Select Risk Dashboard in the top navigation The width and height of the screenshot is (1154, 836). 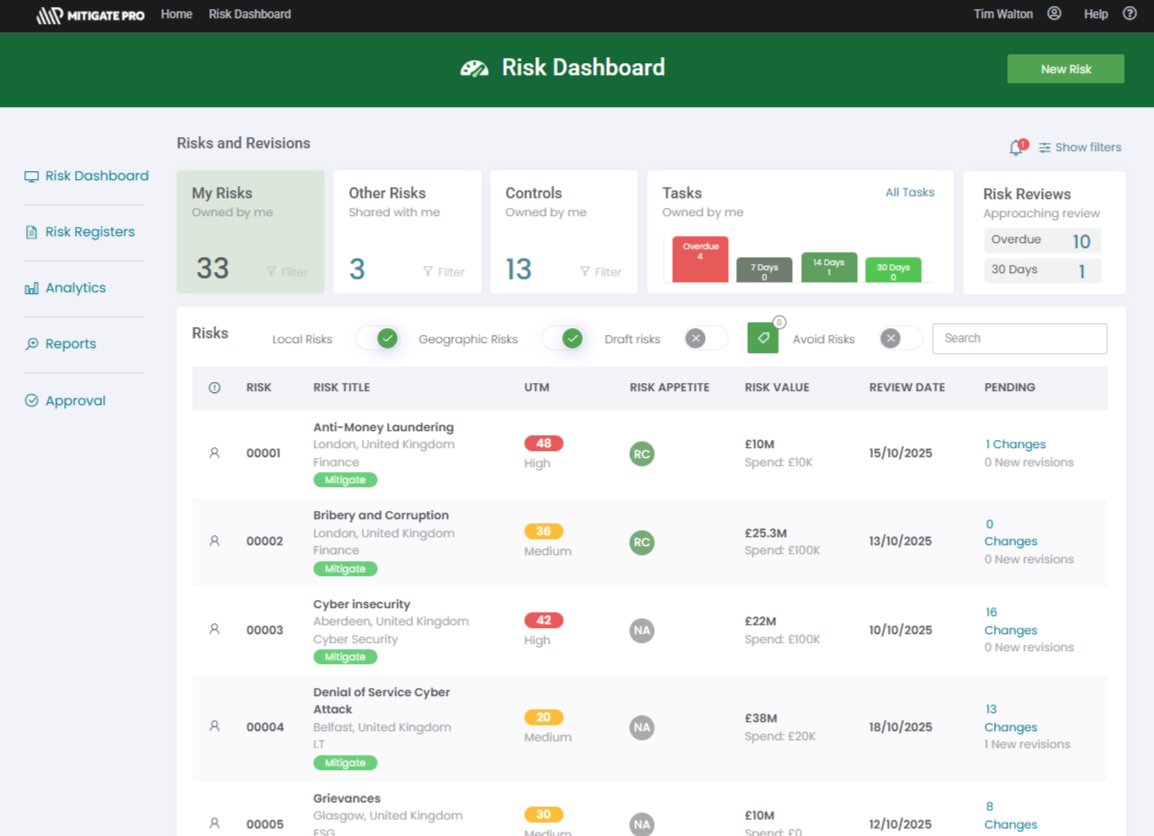tap(249, 14)
